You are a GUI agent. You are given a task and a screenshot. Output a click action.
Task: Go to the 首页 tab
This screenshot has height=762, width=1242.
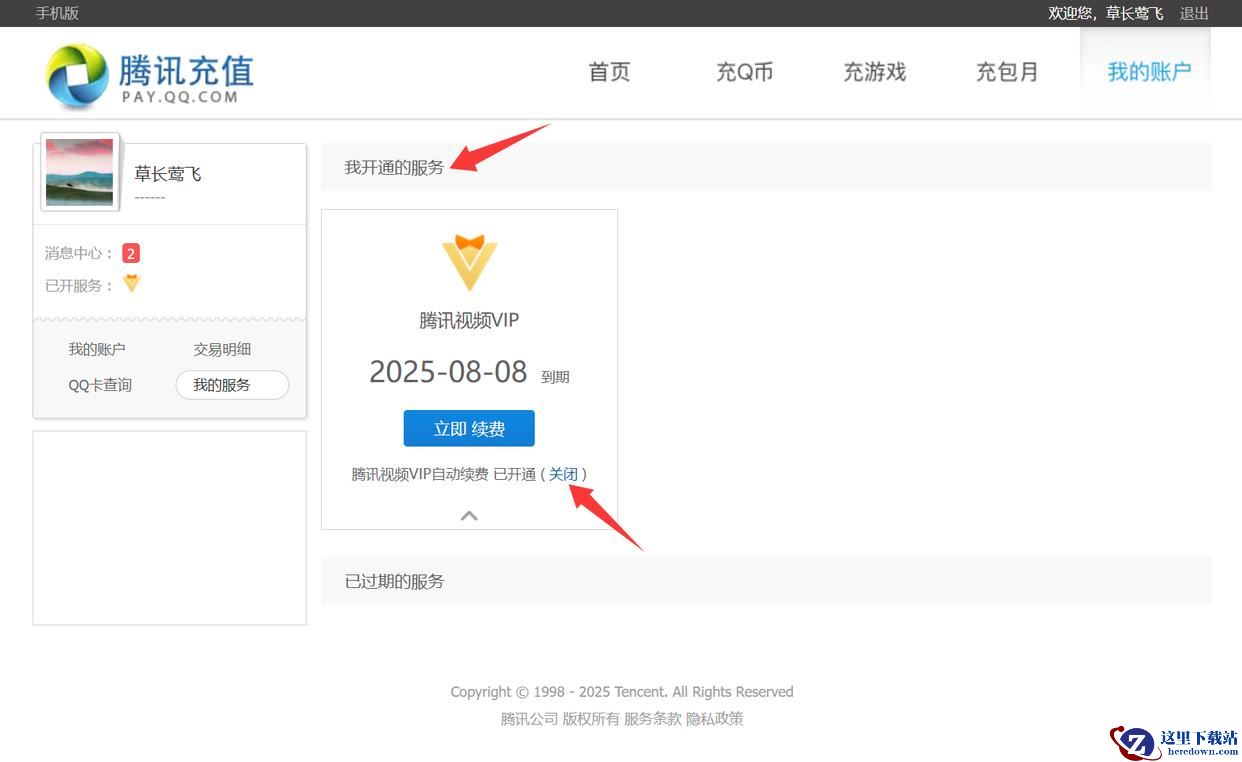[x=609, y=72]
